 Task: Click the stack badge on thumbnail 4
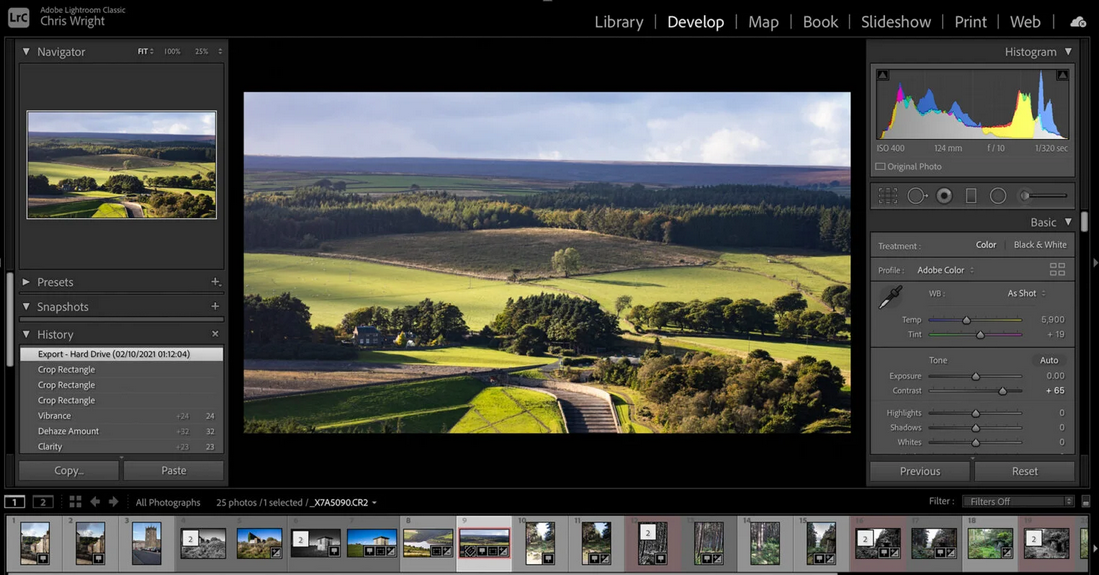click(x=190, y=539)
